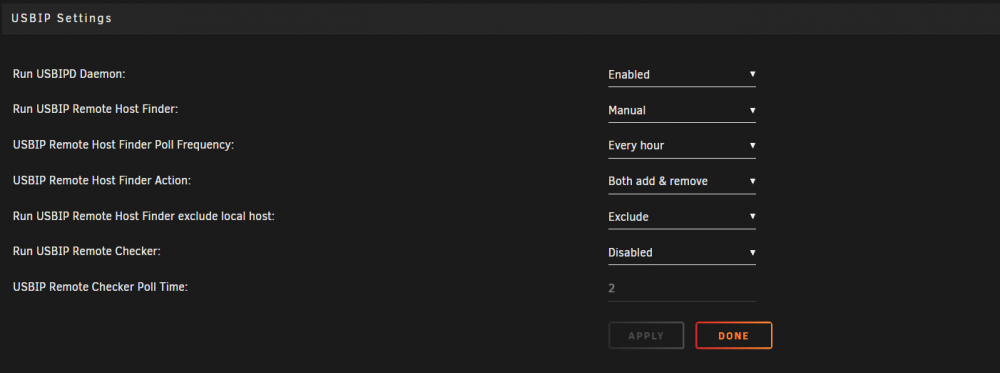Image resolution: width=1000 pixels, height=373 pixels.
Task: Open the Run USBIP Remote Checker dropdown showing Disabled
Action: point(682,252)
